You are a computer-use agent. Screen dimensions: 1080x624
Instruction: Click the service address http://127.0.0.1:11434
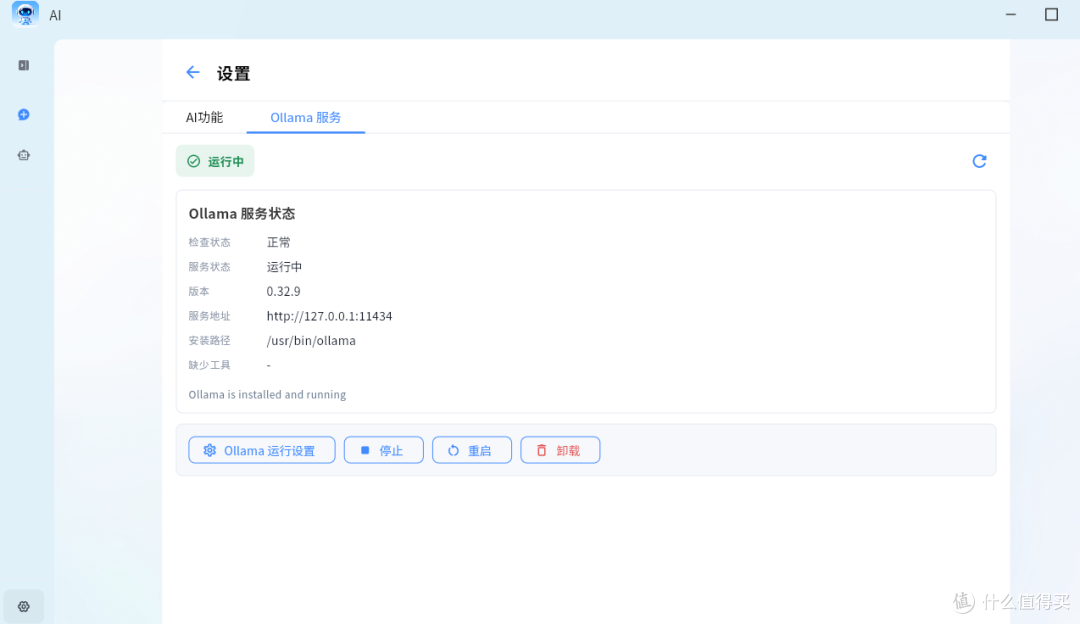(x=329, y=316)
